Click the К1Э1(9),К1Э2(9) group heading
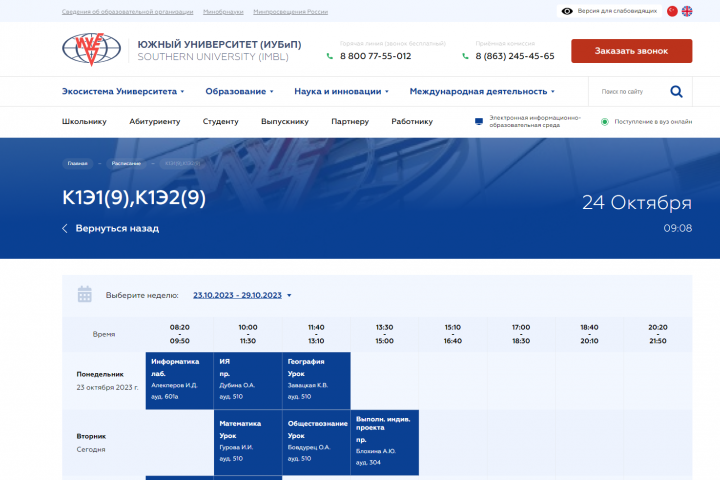This screenshot has height=480, width=720. [x=134, y=198]
